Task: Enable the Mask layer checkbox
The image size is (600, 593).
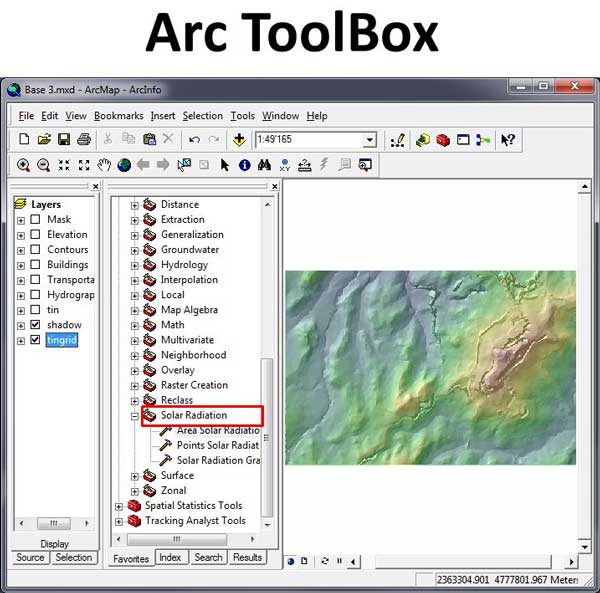Action: 35,219
